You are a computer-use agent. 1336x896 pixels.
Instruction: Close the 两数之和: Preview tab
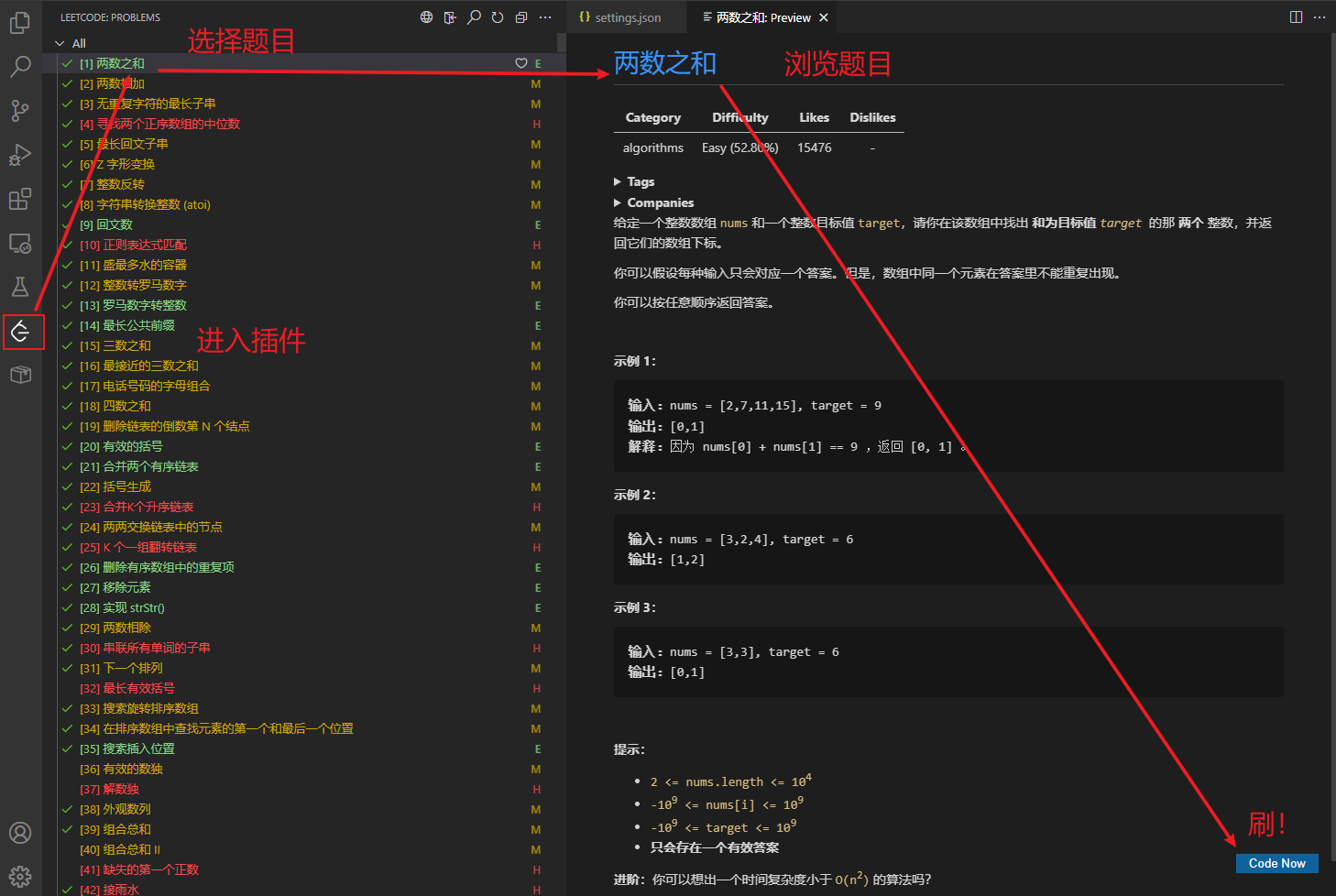(824, 17)
